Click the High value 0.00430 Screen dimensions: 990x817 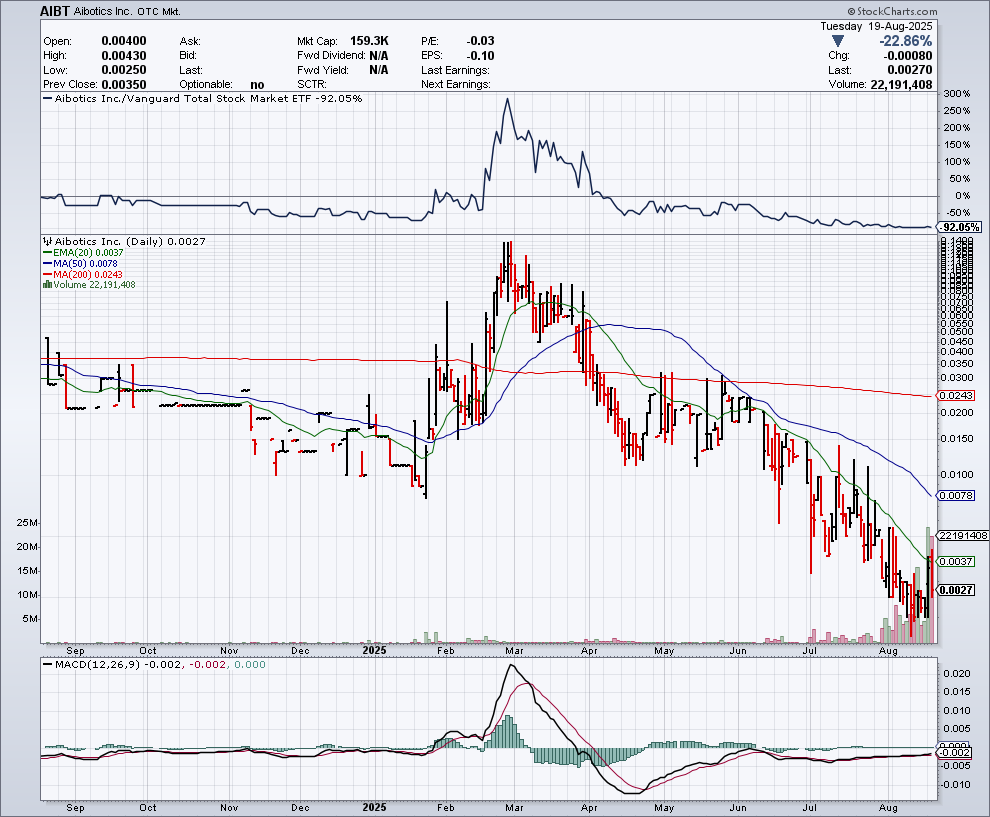click(x=124, y=56)
